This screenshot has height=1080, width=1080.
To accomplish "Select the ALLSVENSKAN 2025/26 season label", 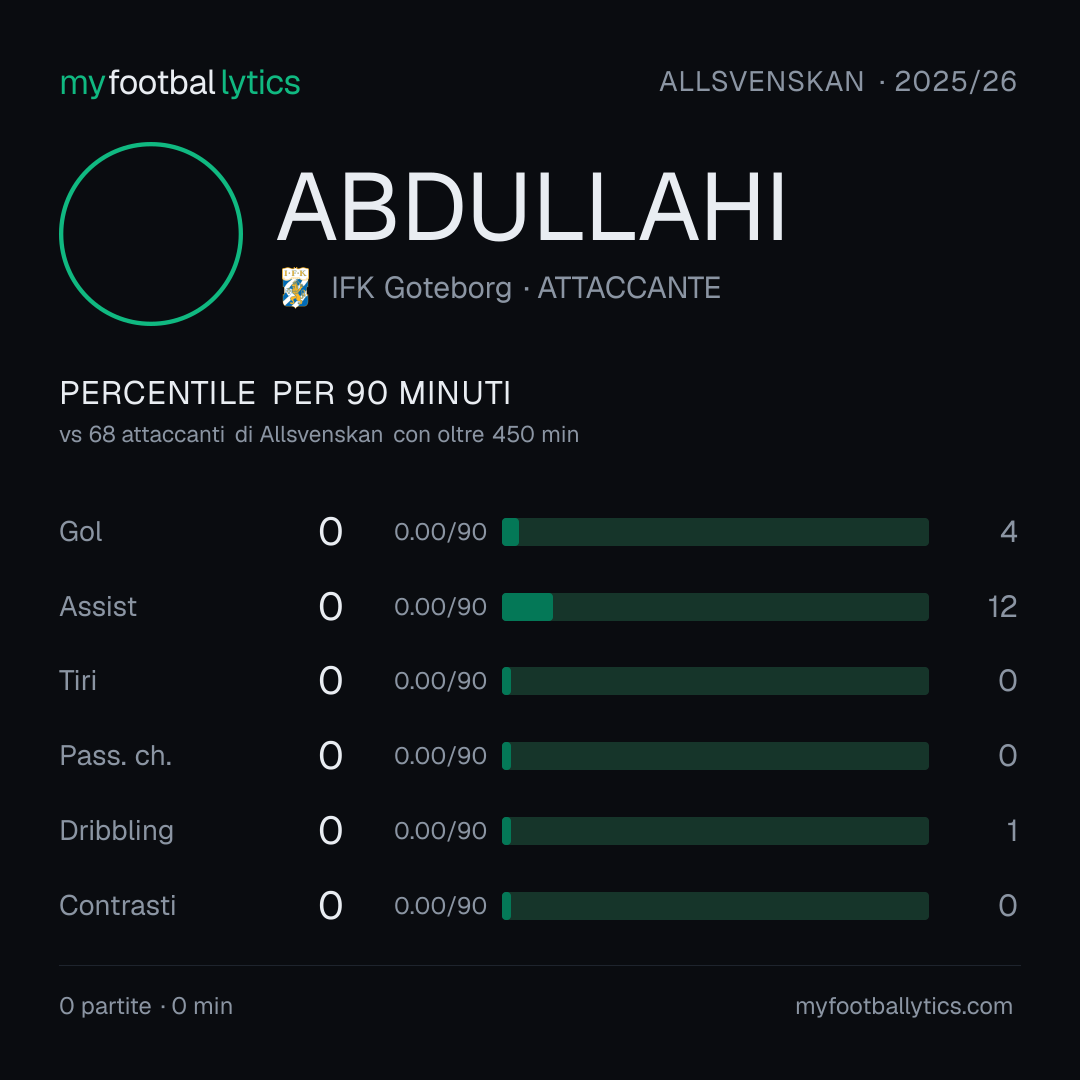I will point(838,82).
